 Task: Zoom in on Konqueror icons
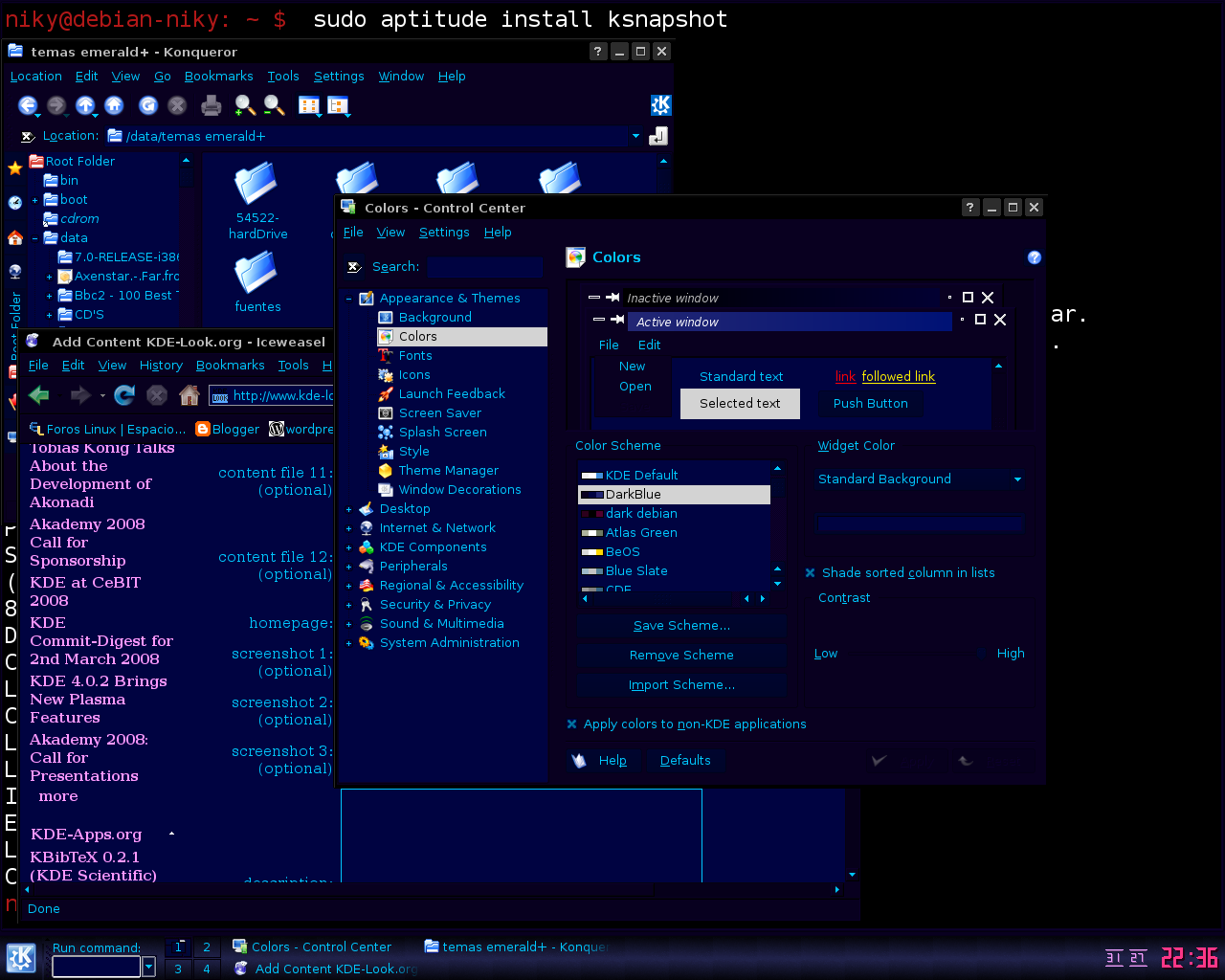tap(245, 105)
